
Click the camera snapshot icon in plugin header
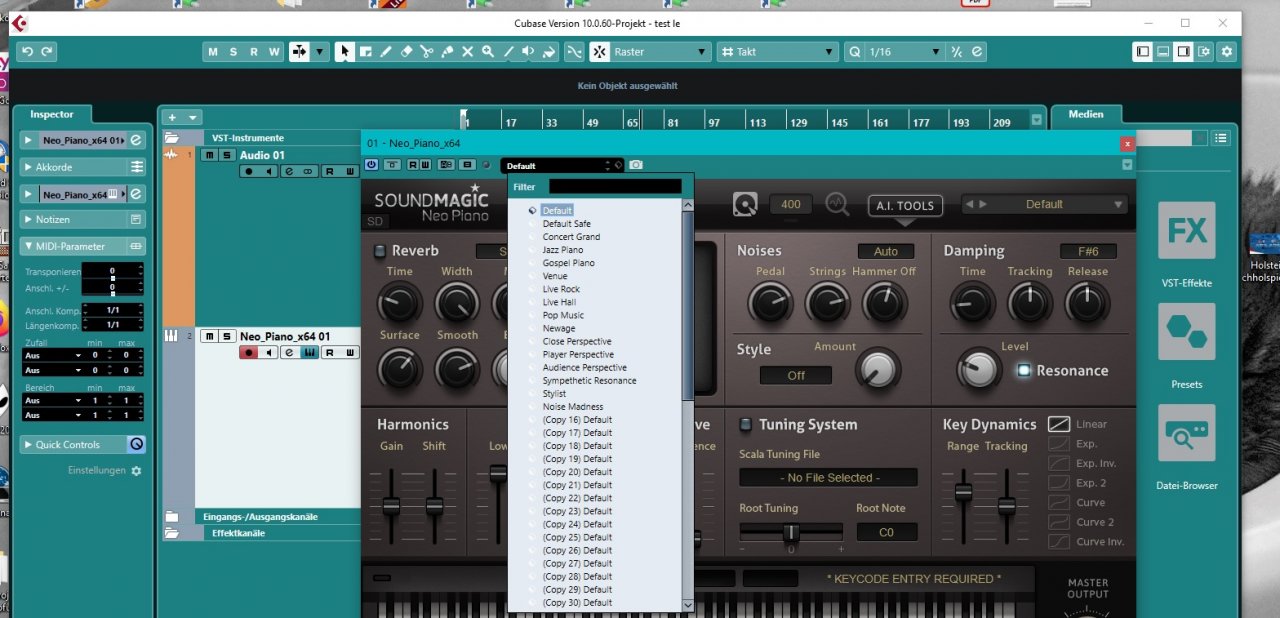[635, 165]
